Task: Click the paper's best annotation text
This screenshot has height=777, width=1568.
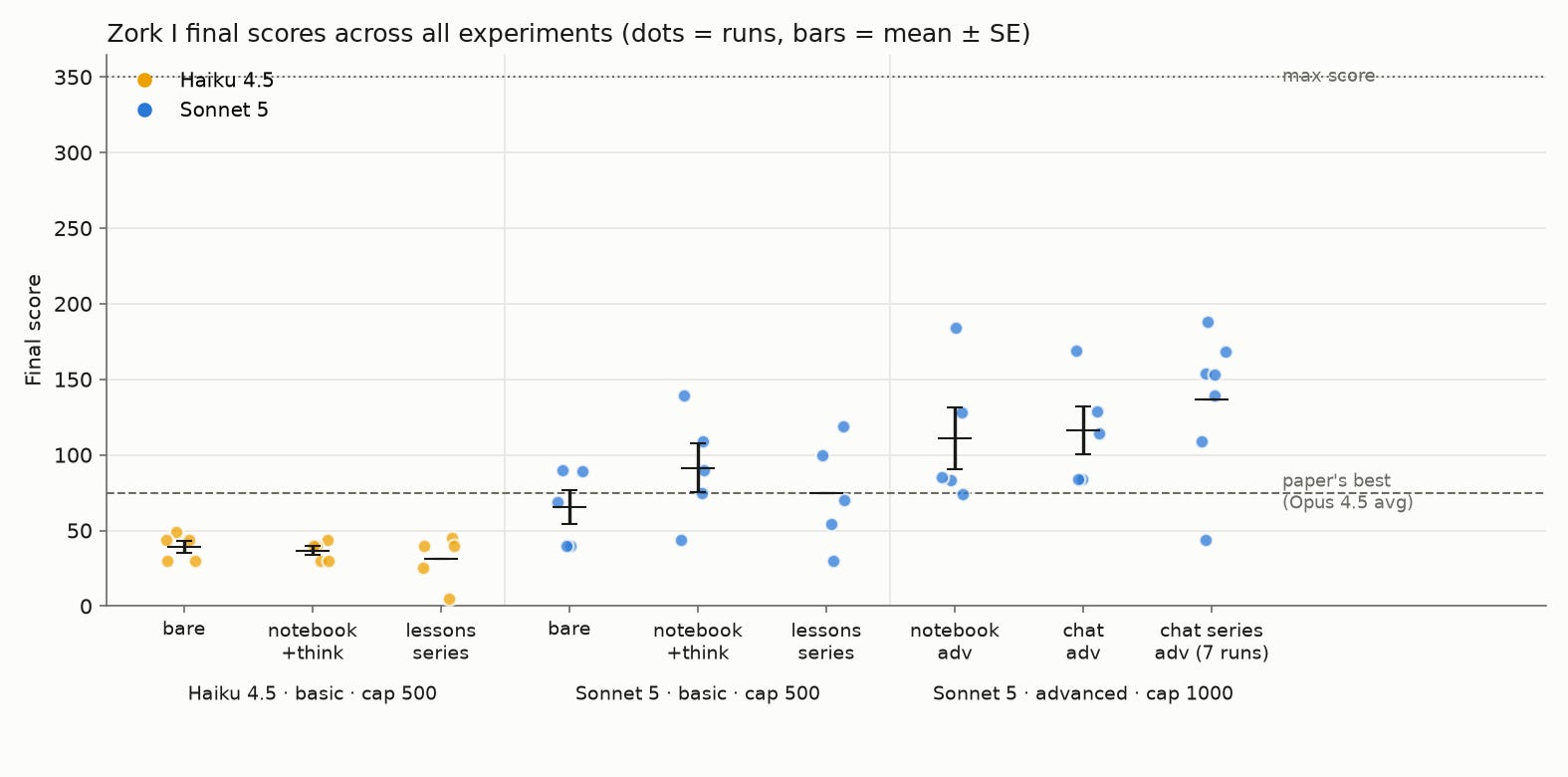Action: pos(1347,491)
